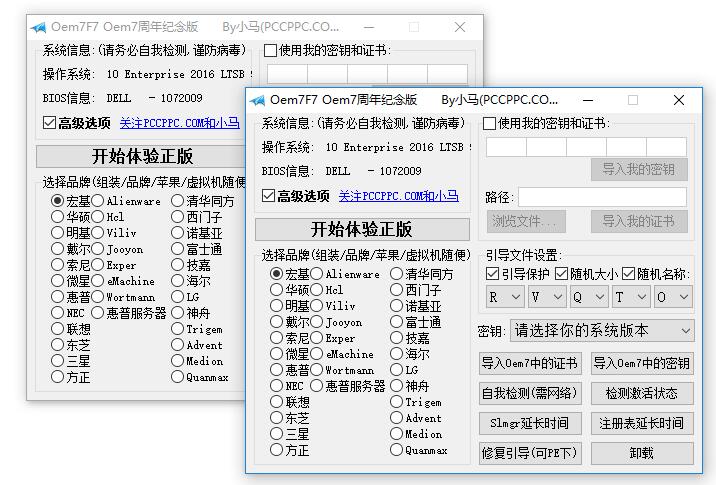Image resolution: width=716 pixels, height=485 pixels.
Task: Choose the Quanmax brand in front window
Action: (397, 450)
